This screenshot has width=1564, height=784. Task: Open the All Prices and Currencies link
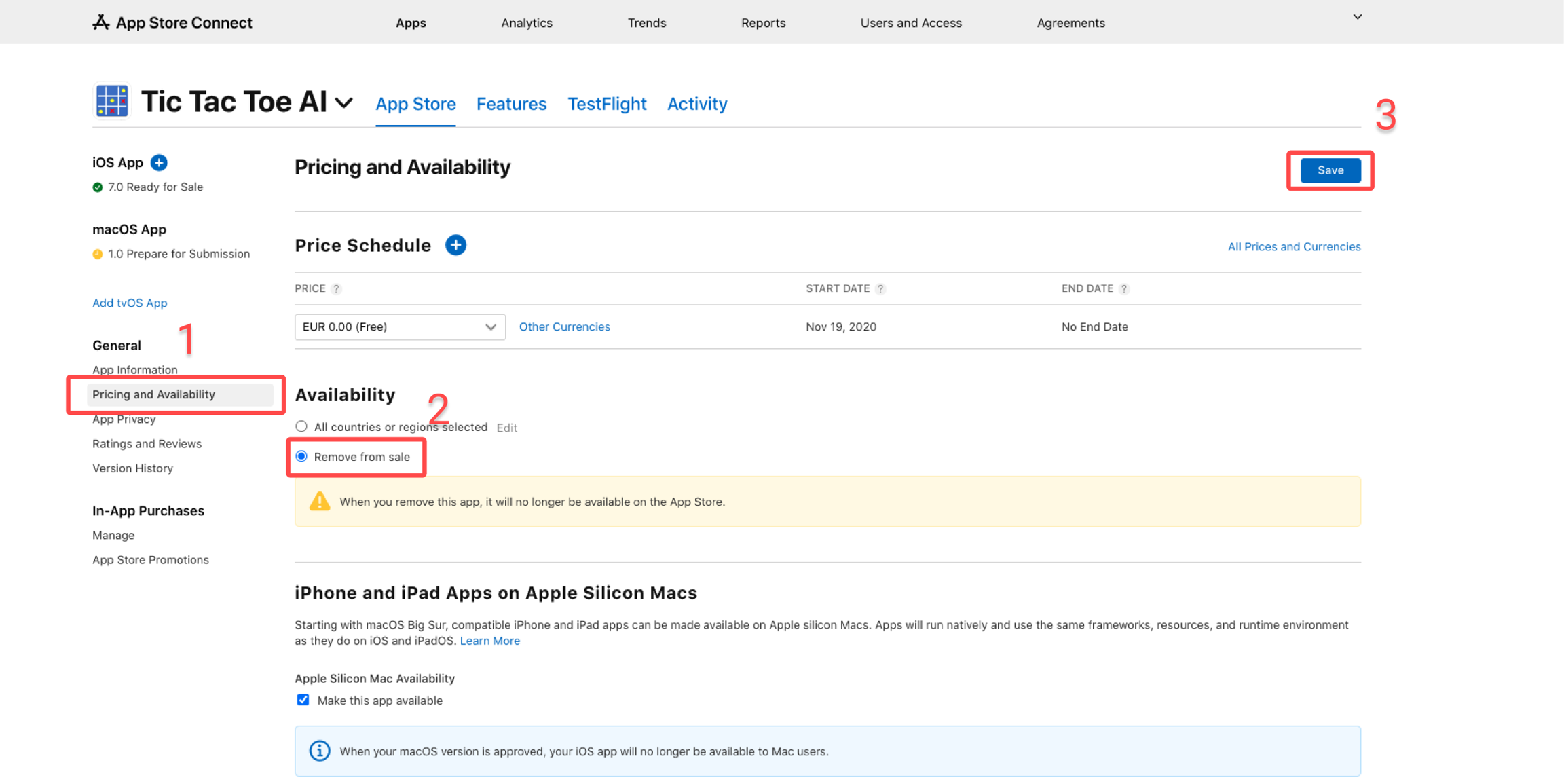1294,247
